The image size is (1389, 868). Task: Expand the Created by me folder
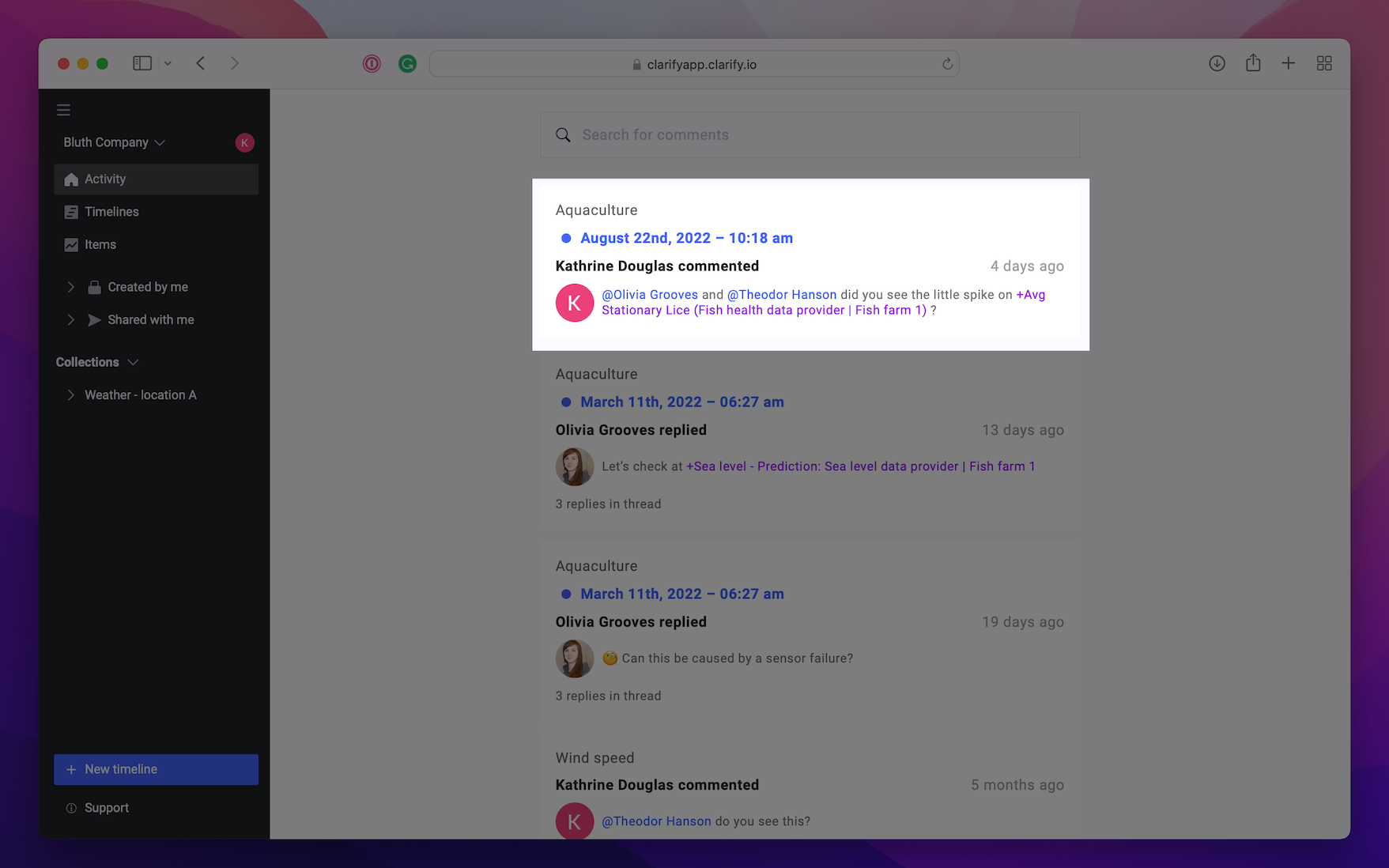(71, 287)
